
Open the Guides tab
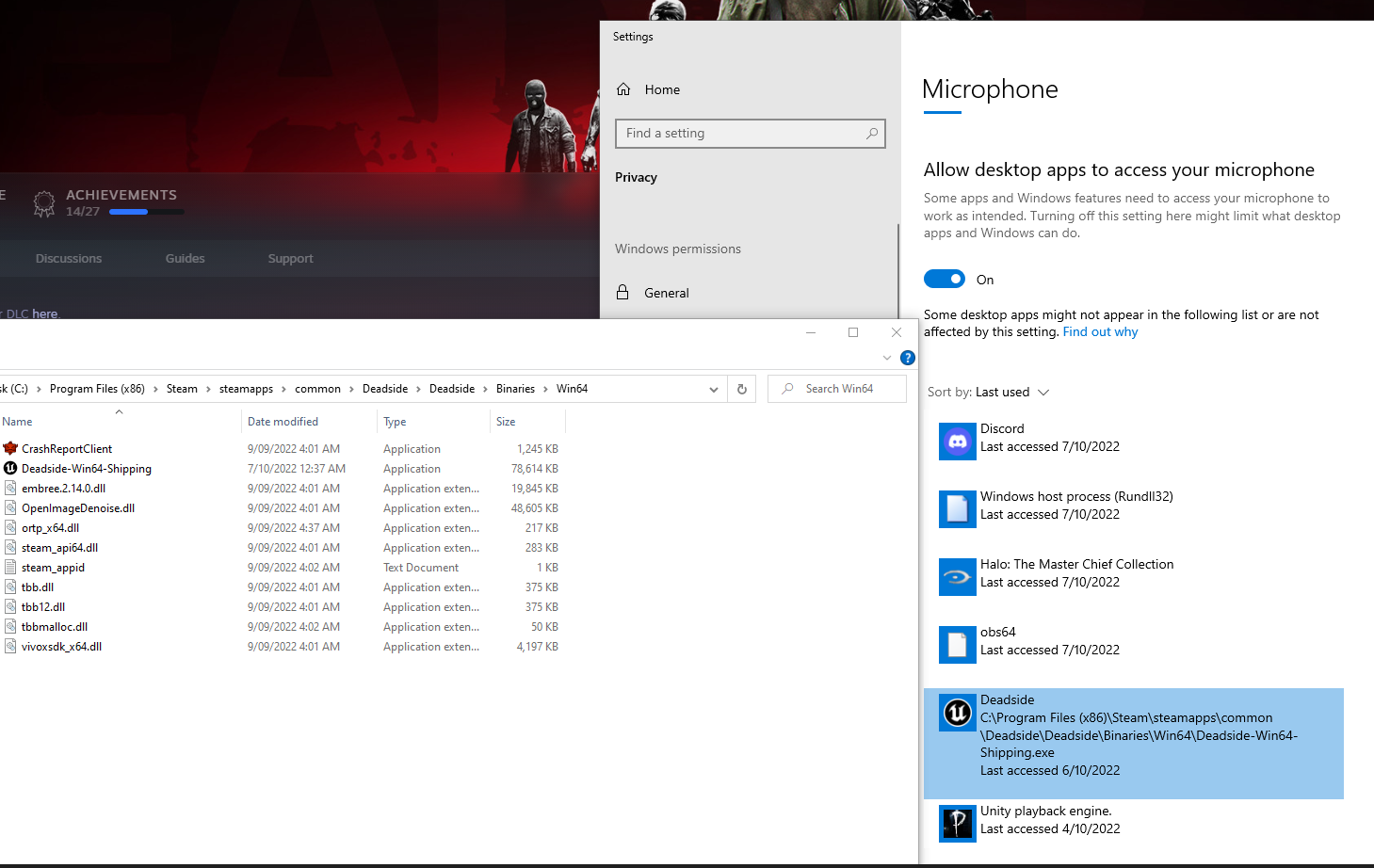coord(185,259)
